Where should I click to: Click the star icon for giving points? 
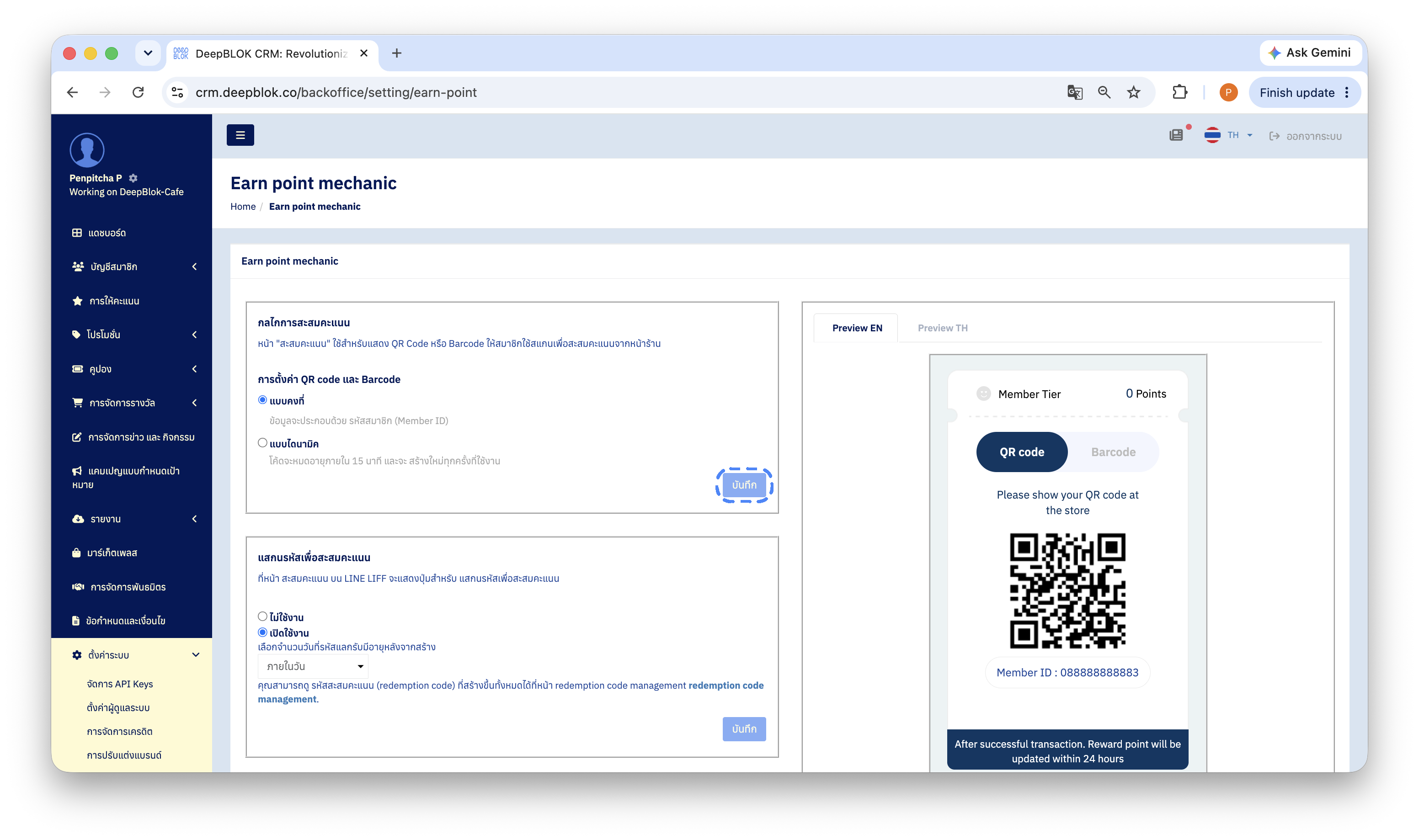(x=78, y=301)
